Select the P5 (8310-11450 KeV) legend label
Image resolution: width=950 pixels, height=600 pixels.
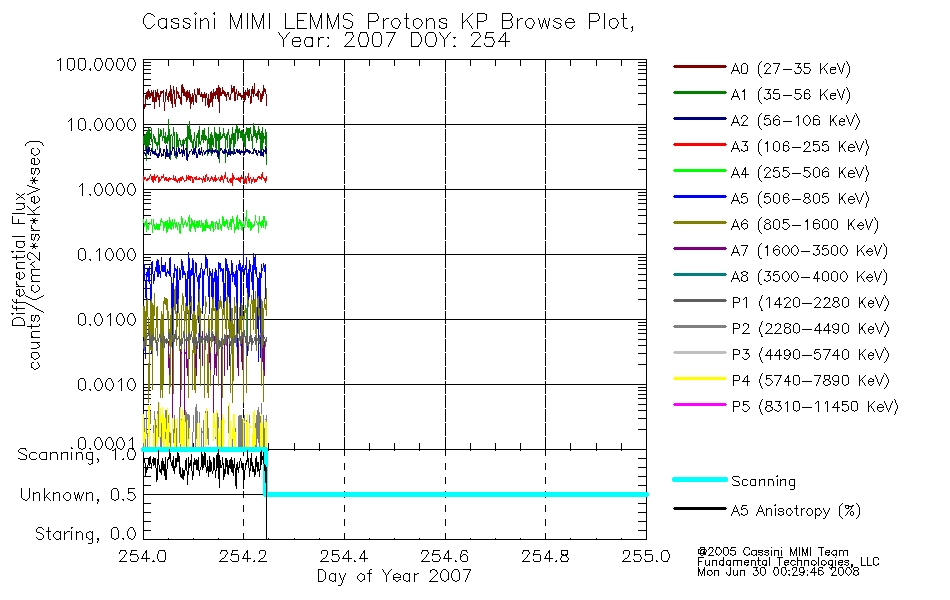[815, 407]
